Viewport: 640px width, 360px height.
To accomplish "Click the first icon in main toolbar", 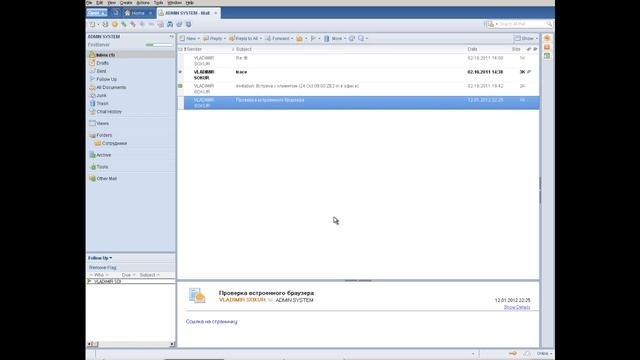I will [92, 24].
